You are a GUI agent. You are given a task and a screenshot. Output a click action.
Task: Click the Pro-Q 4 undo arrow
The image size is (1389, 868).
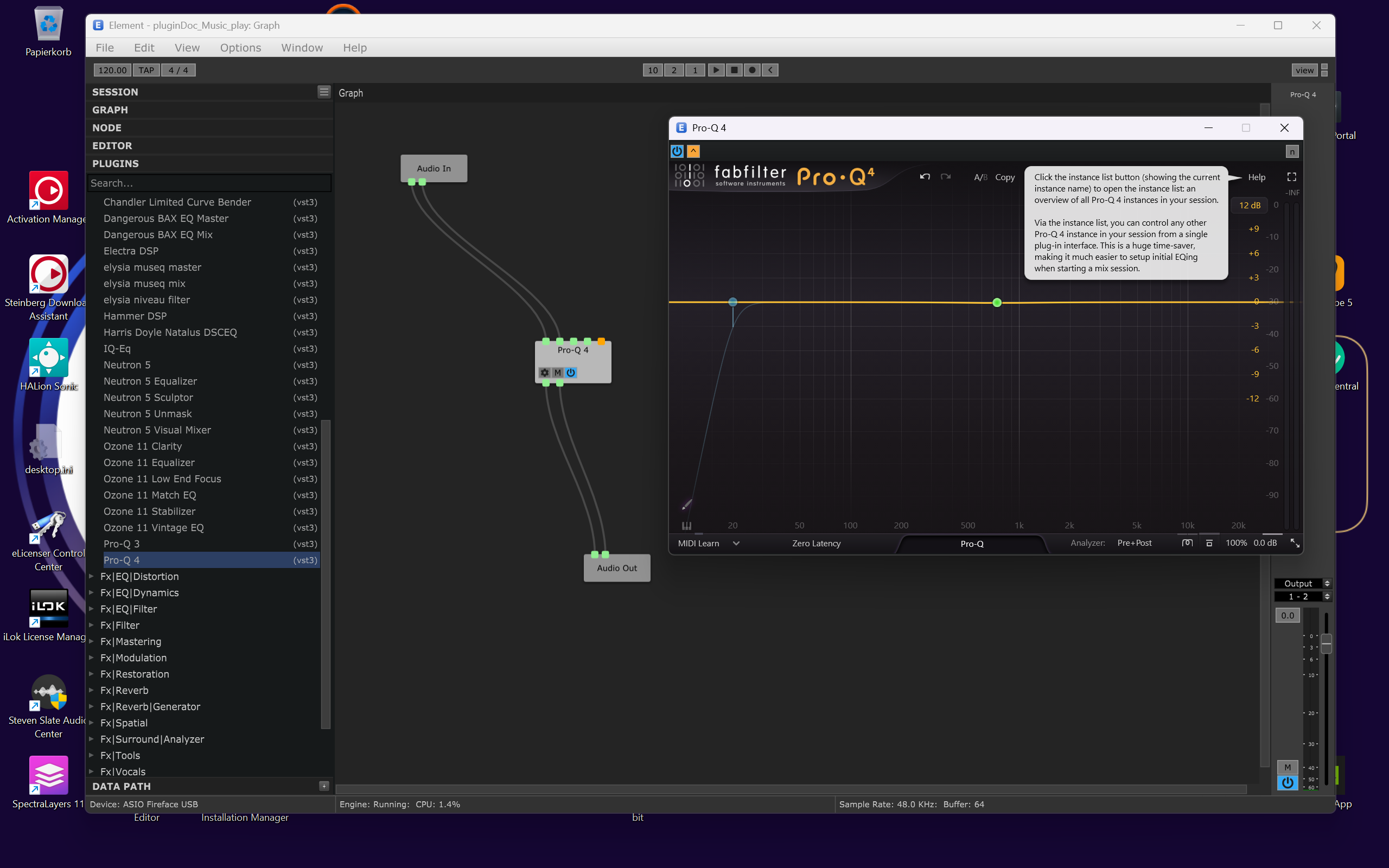(x=925, y=177)
